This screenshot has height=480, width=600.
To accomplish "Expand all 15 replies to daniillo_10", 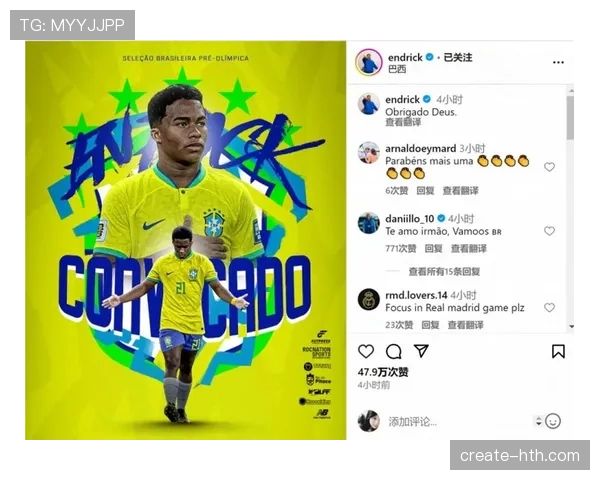I will click(x=444, y=271).
